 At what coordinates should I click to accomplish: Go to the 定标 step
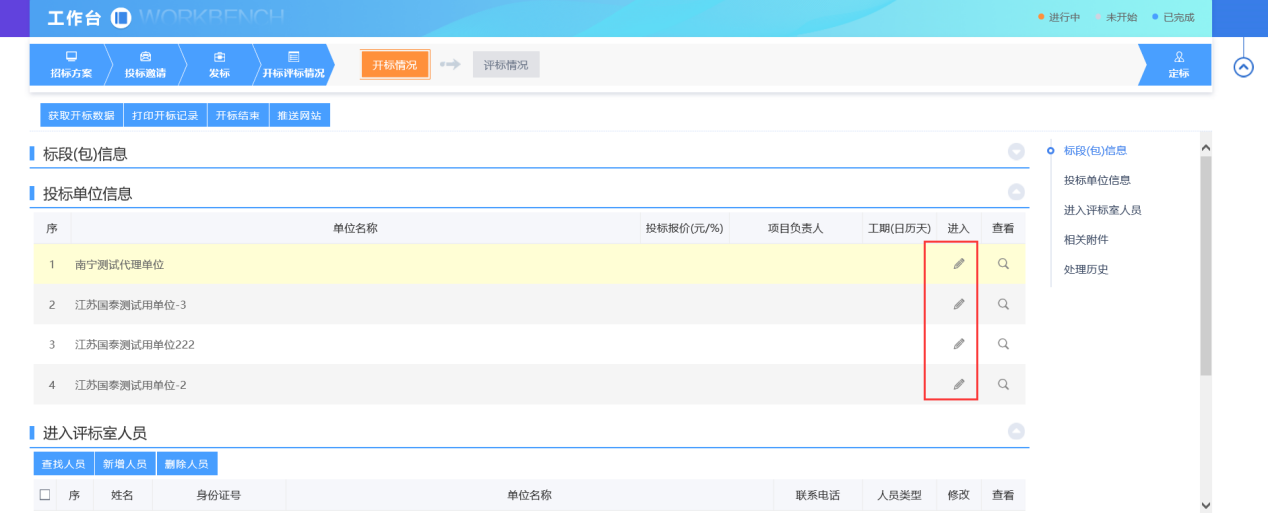(1178, 65)
